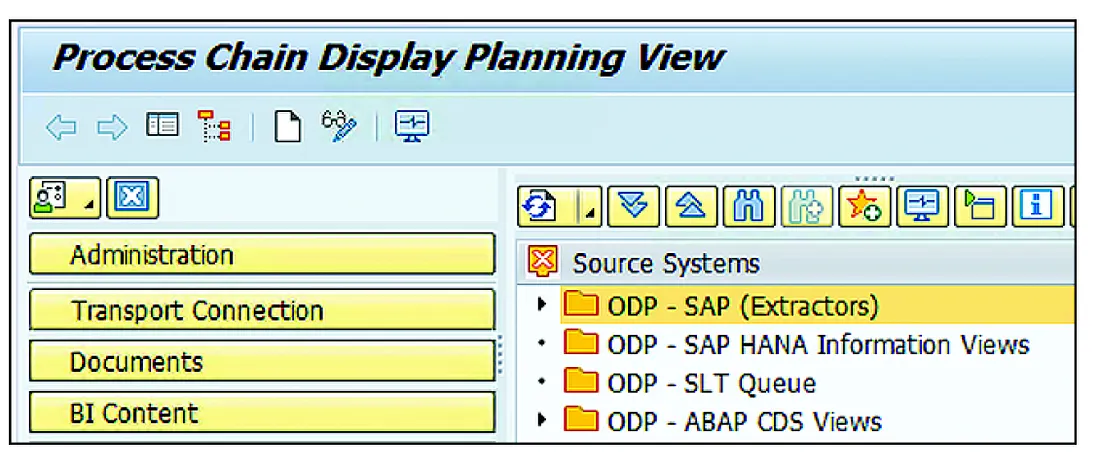Create new with the blank page icon
The width and height of the screenshot is (1100, 467).
(286, 127)
